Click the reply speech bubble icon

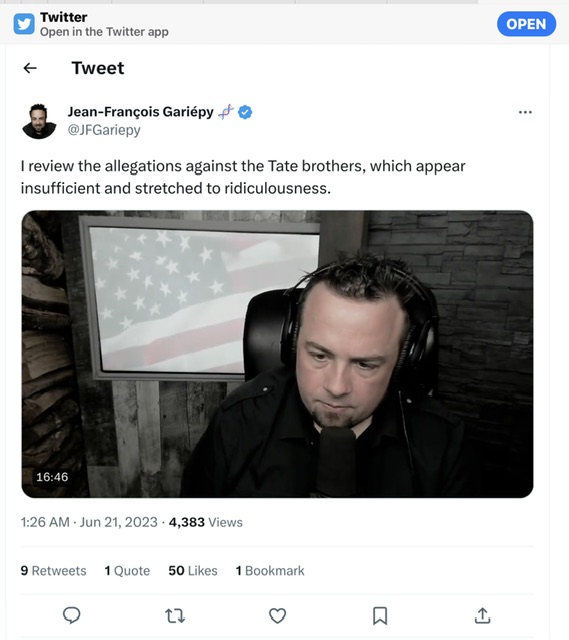pos(71,616)
